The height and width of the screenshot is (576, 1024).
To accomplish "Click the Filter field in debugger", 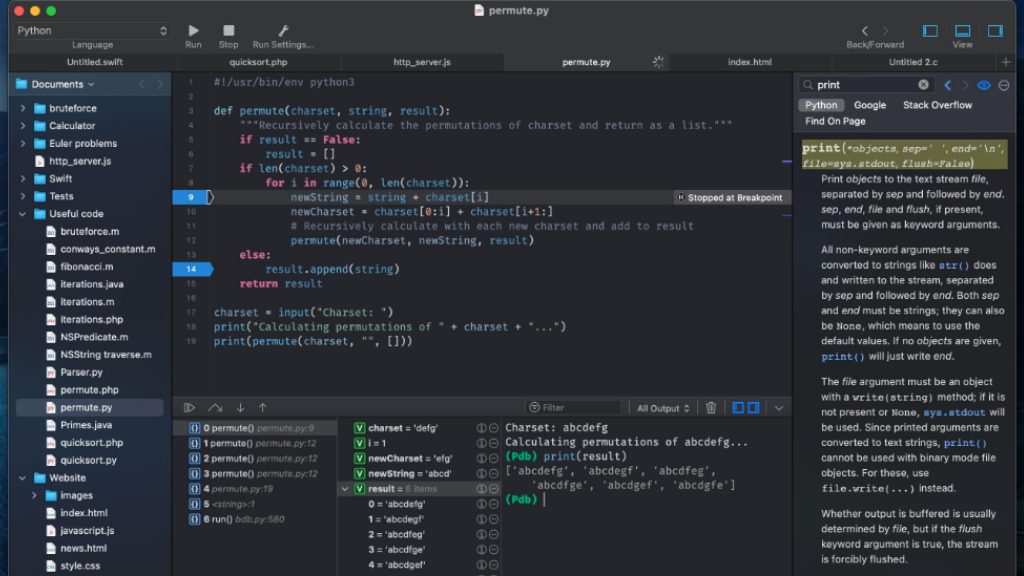I will 573,408.
